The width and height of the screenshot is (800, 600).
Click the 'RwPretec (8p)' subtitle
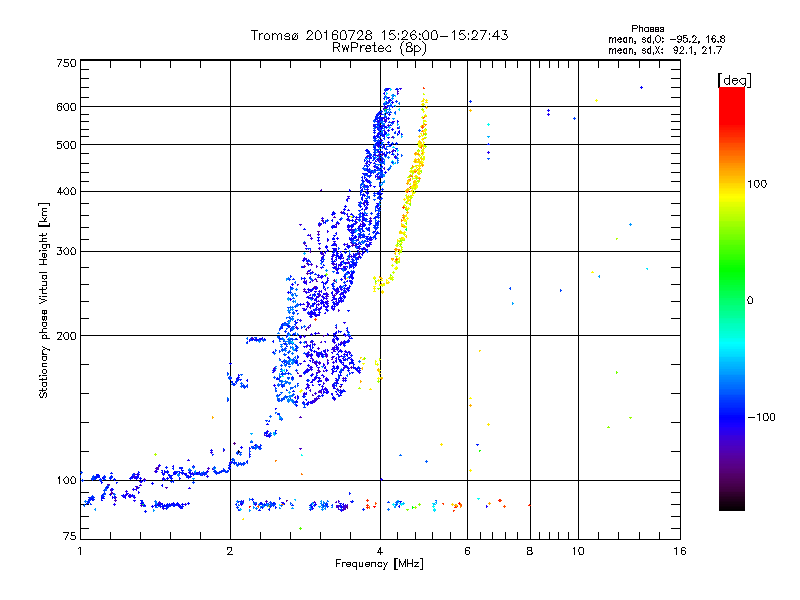379,48
